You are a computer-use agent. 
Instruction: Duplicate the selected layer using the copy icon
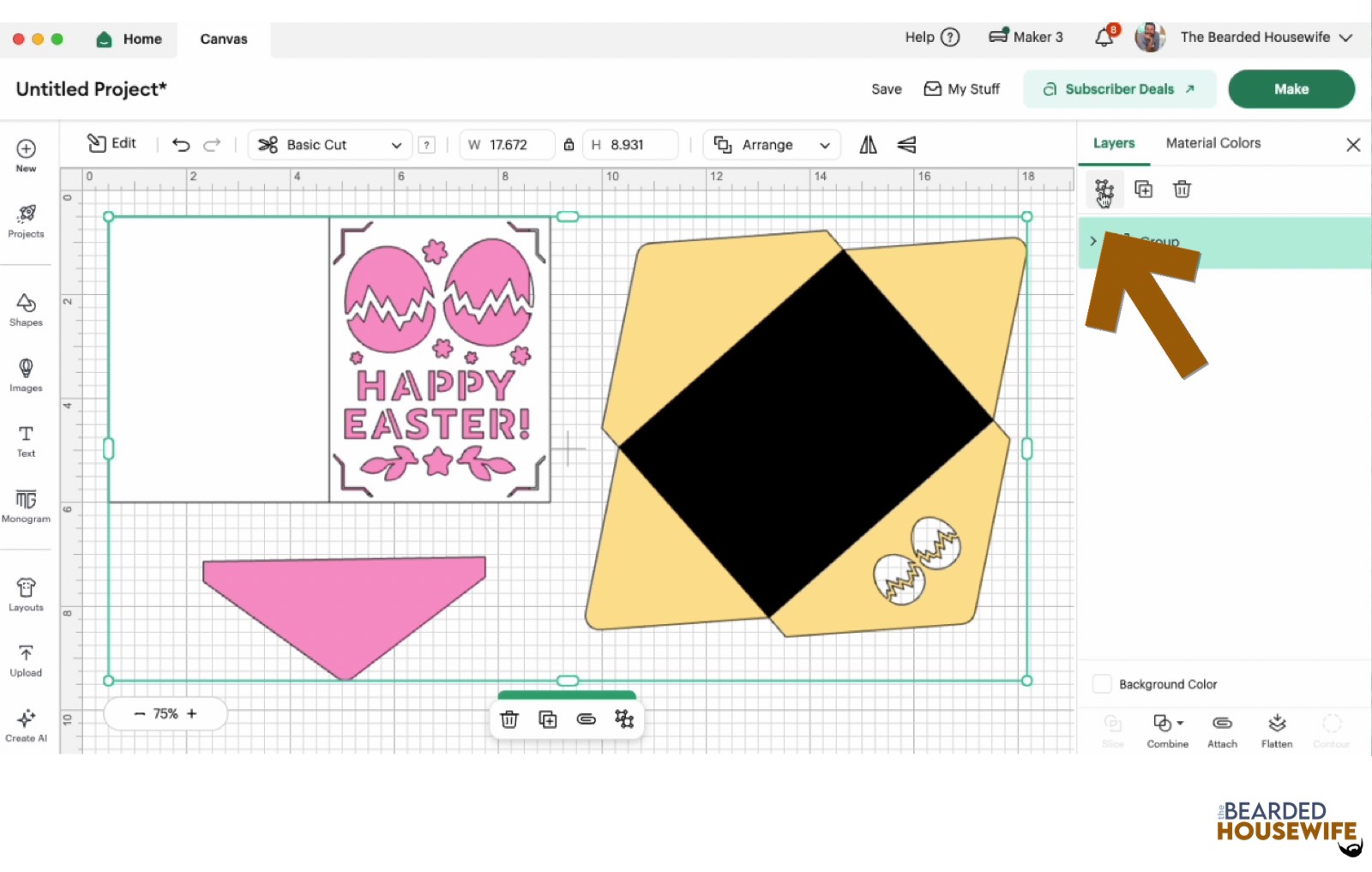[1144, 189]
